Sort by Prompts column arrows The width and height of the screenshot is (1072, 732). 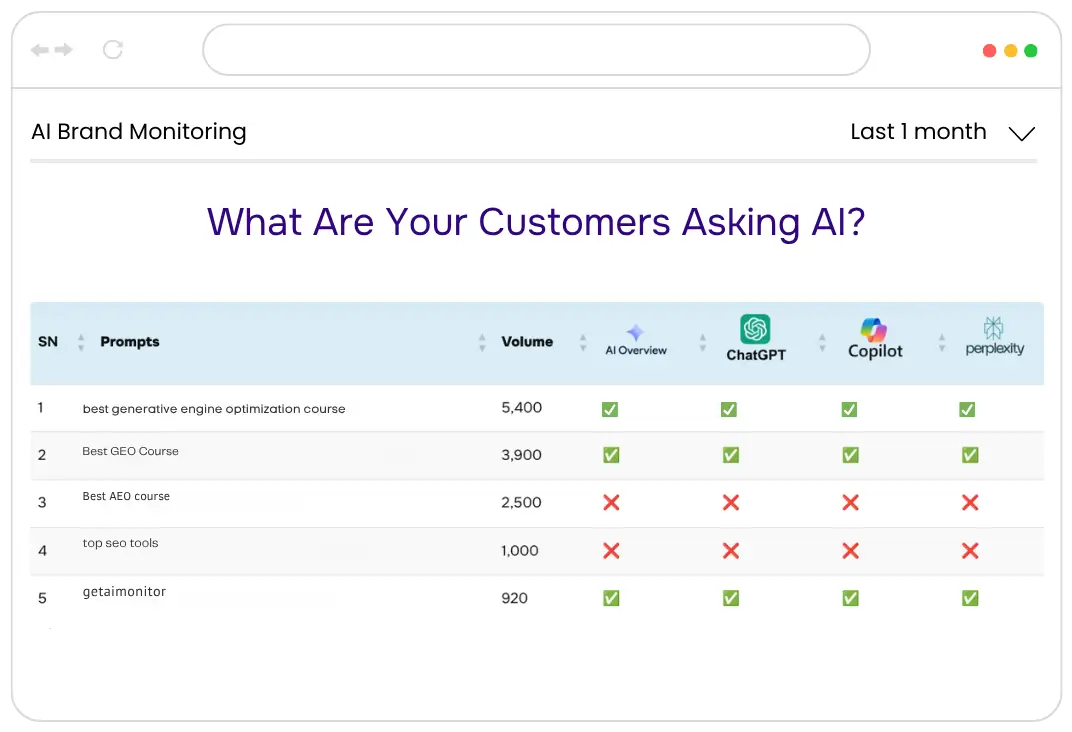(482, 342)
